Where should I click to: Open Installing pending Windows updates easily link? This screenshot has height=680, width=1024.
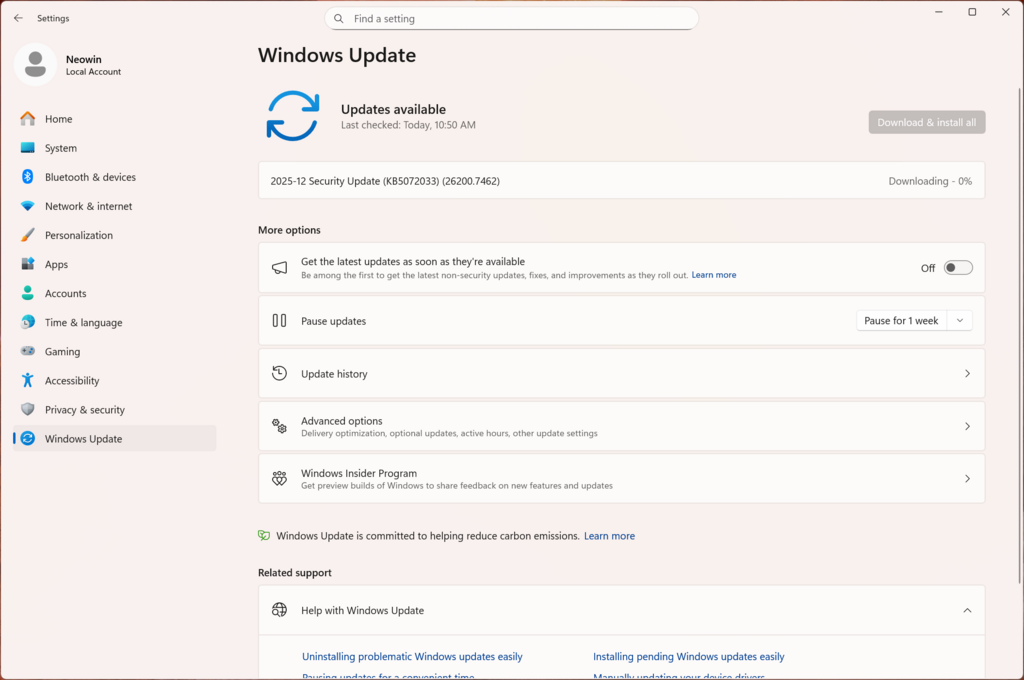coord(688,656)
